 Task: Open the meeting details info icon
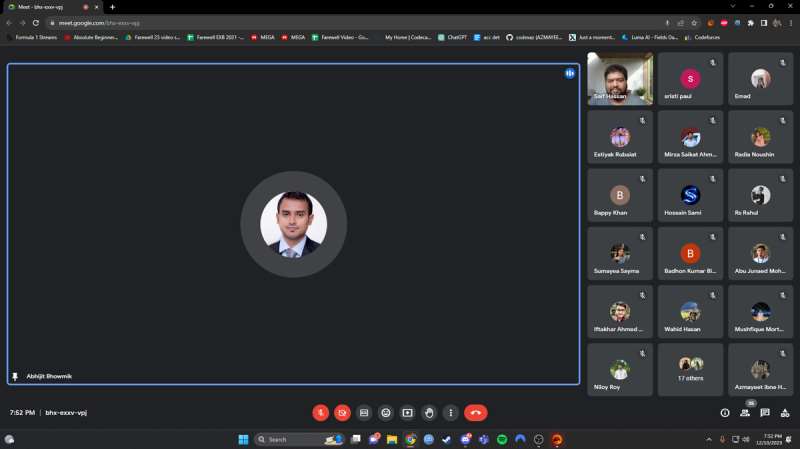click(x=724, y=413)
